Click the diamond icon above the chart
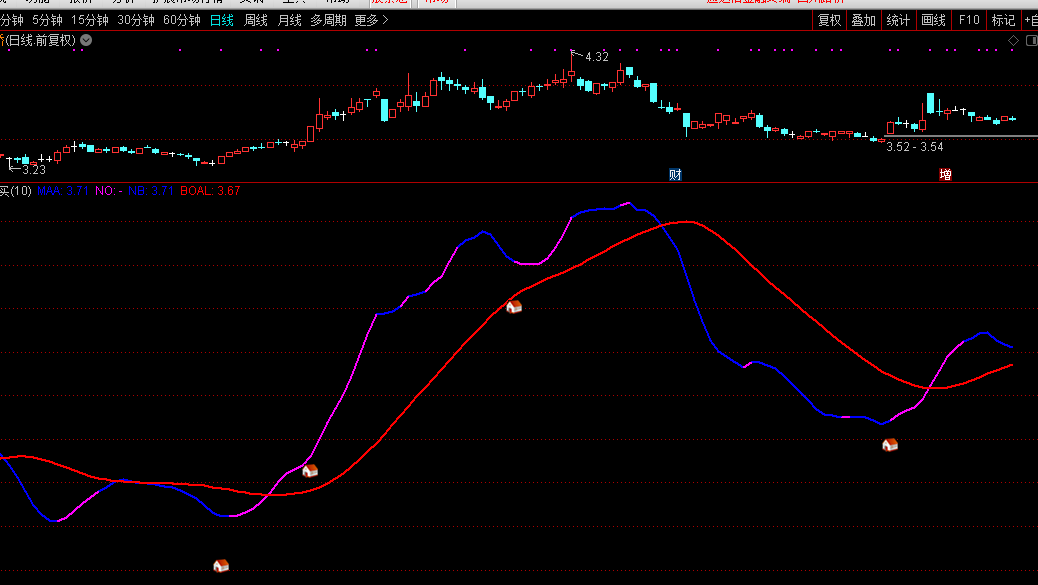 [x=1013, y=40]
